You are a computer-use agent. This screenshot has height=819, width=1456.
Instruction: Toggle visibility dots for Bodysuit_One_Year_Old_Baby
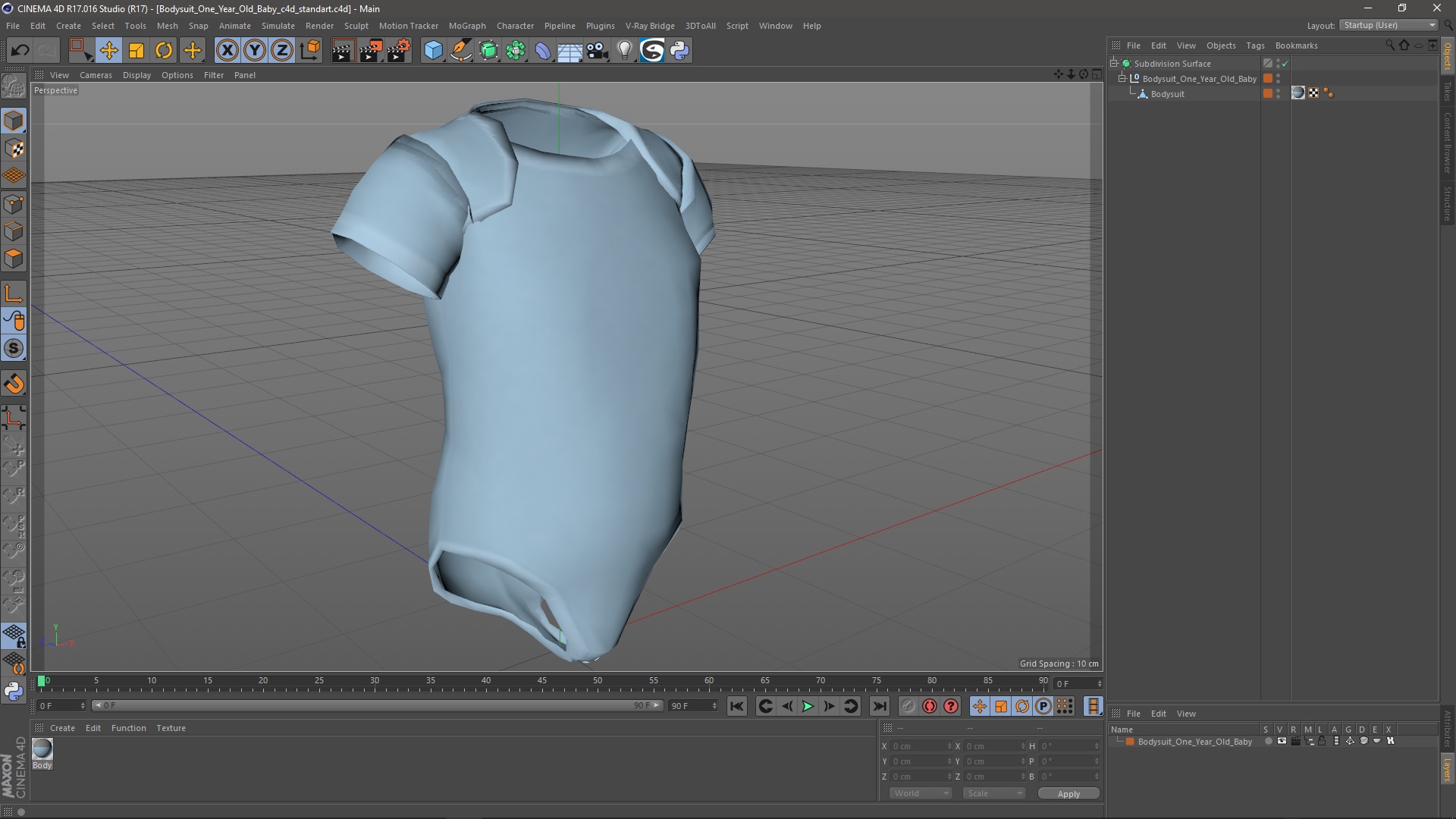1279,79
